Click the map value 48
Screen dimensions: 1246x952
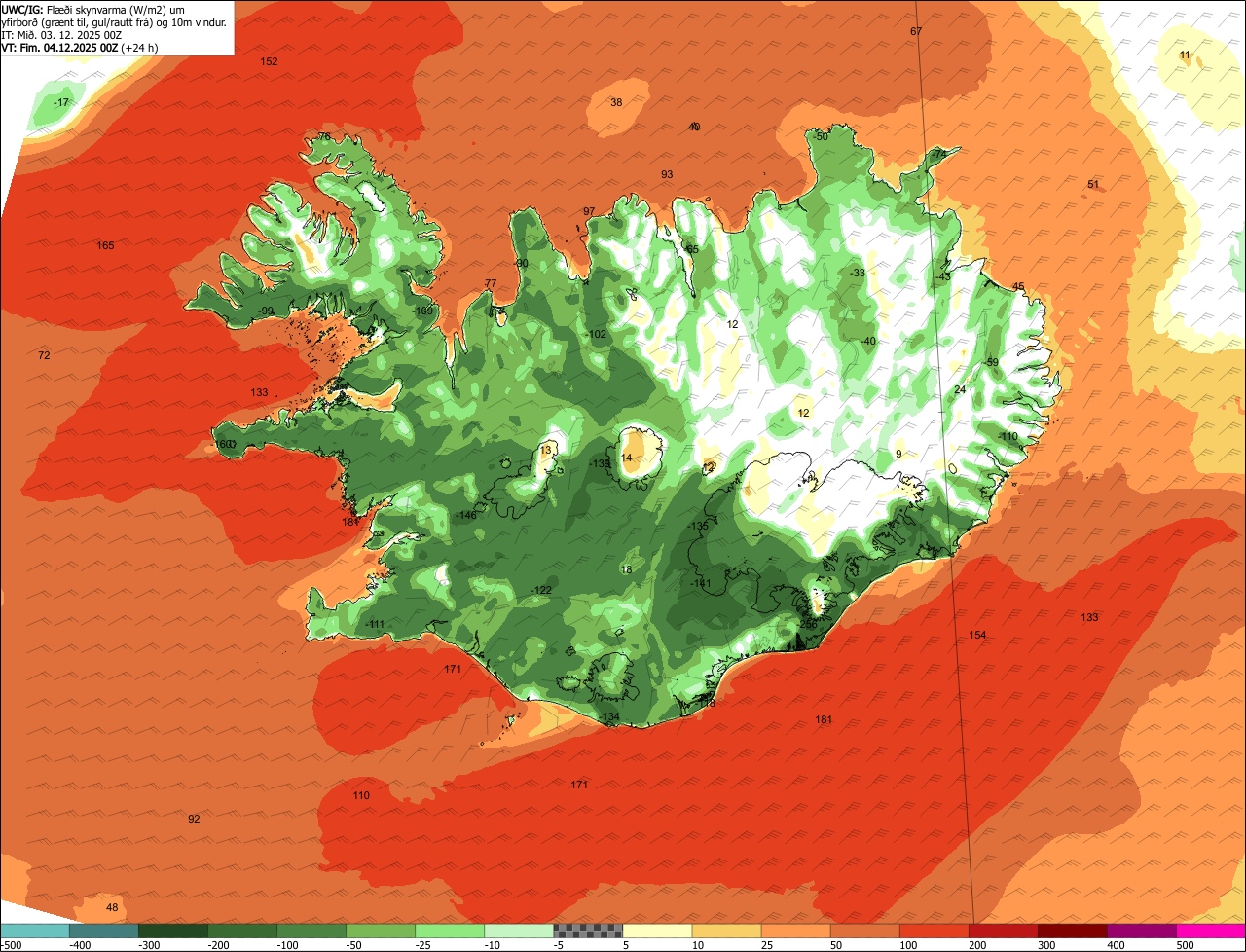click(112, 907)
